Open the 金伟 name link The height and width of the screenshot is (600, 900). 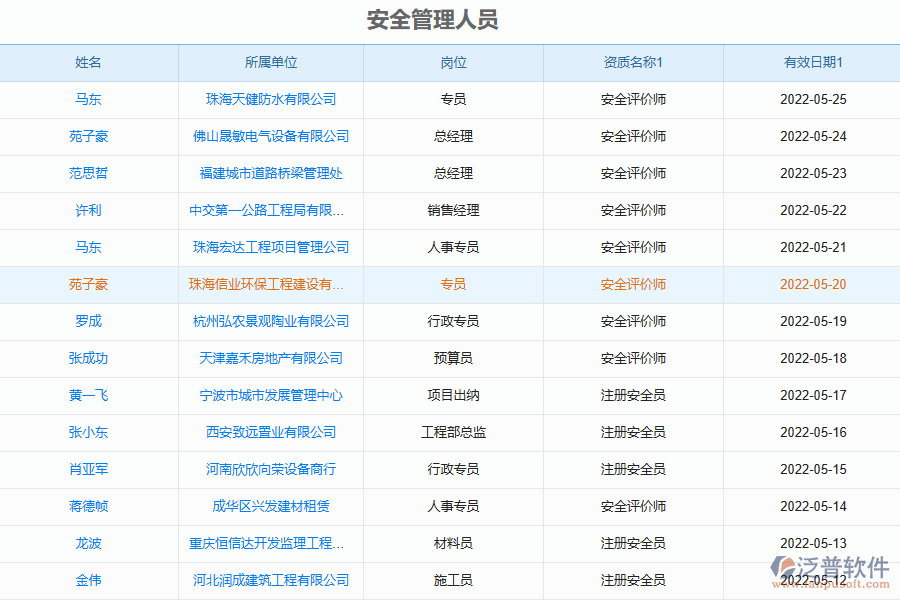pos(88,580)
